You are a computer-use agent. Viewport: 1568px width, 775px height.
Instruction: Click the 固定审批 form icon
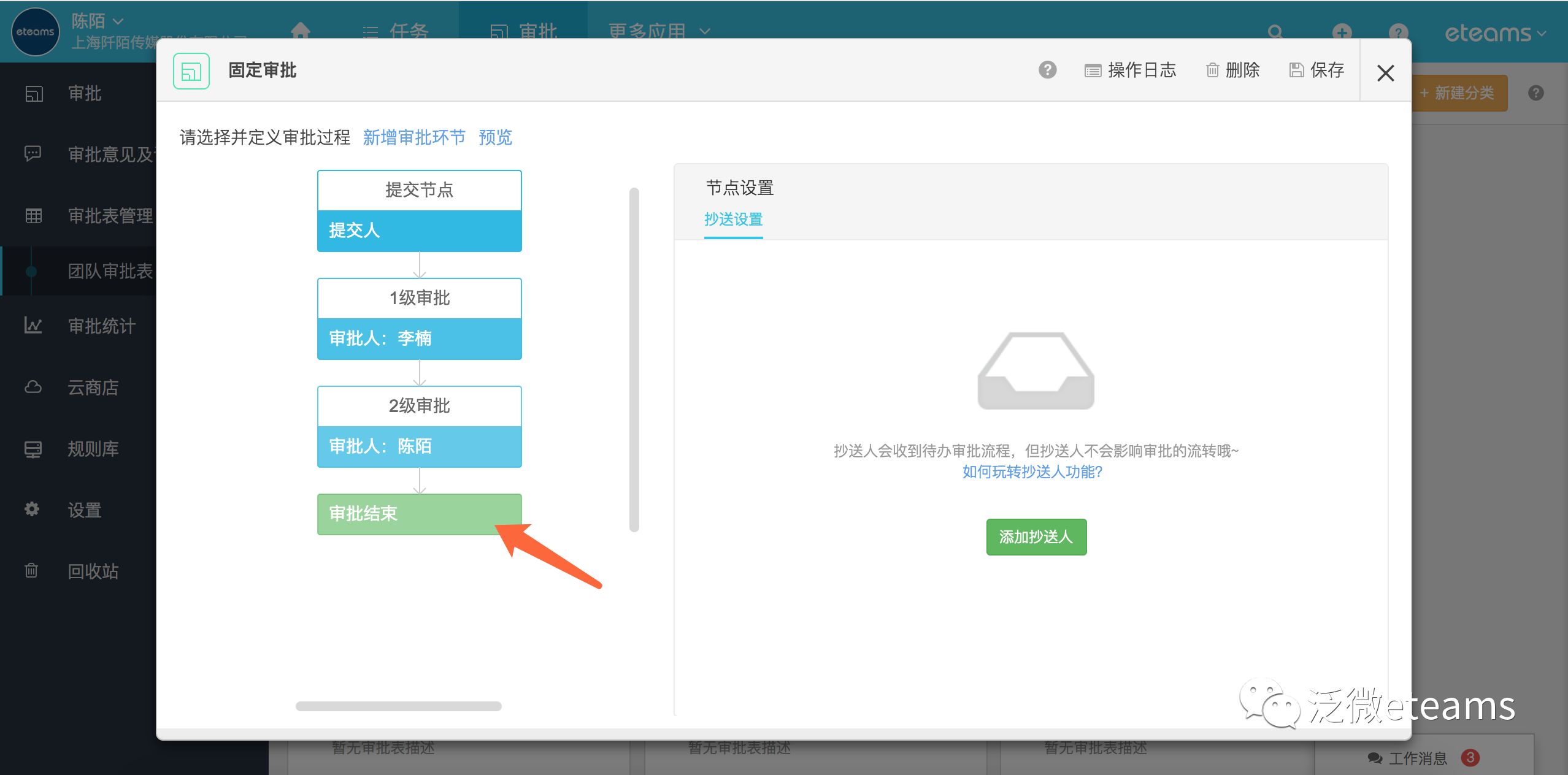(191, 71)
